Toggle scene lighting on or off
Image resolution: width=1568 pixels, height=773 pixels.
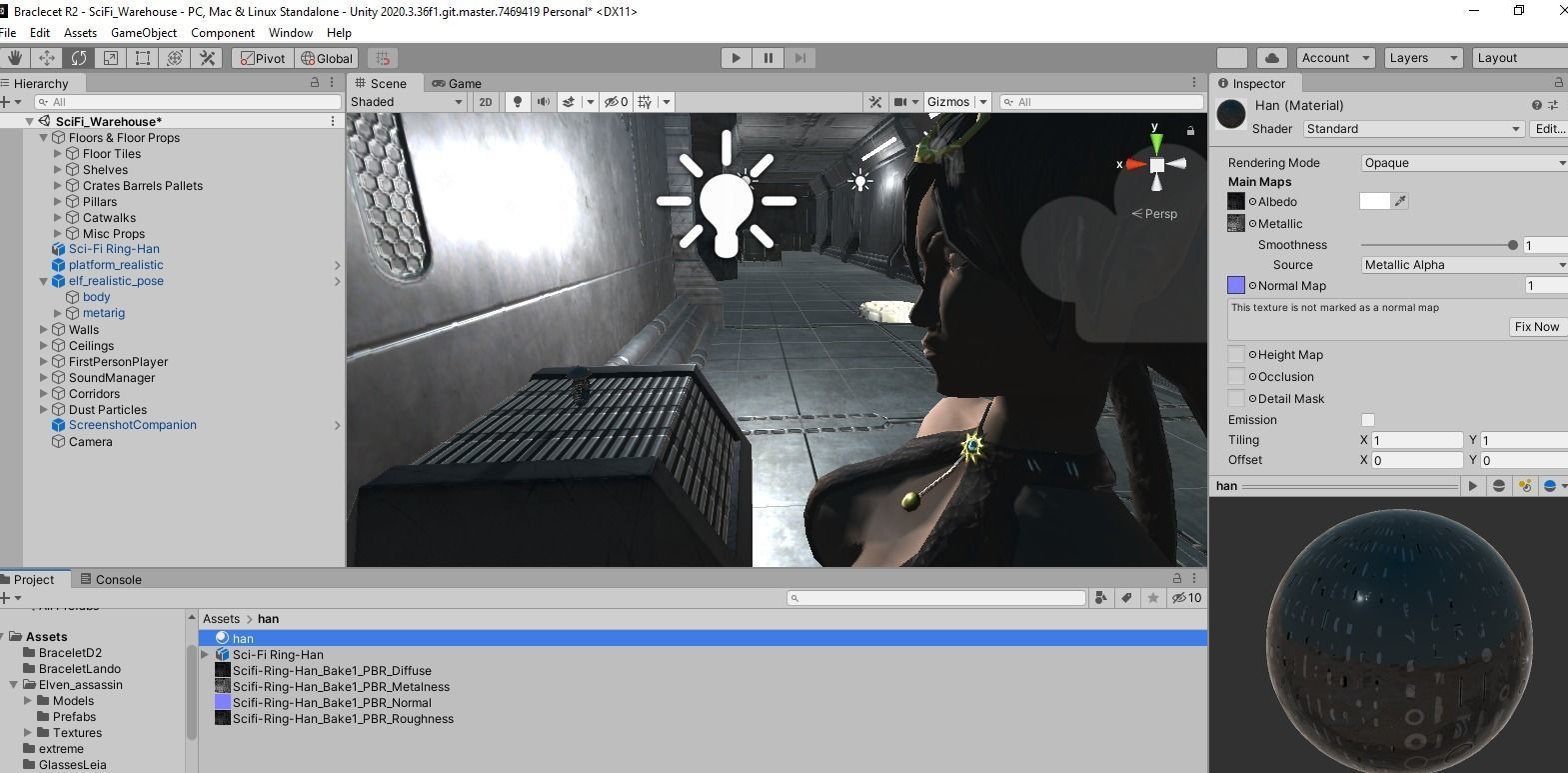pyautogui.click(x=518, y=102)
